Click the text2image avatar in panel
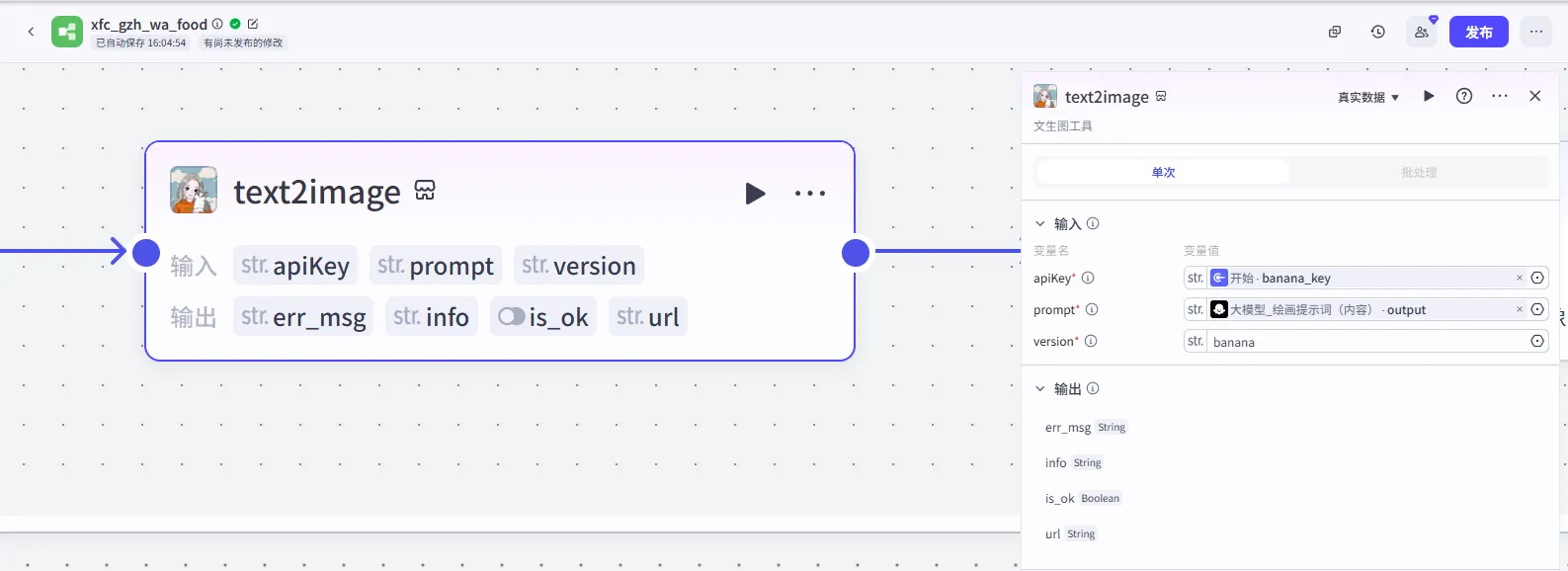The width and height of the screenshot is (1568, 571). tap(1045, 96)
